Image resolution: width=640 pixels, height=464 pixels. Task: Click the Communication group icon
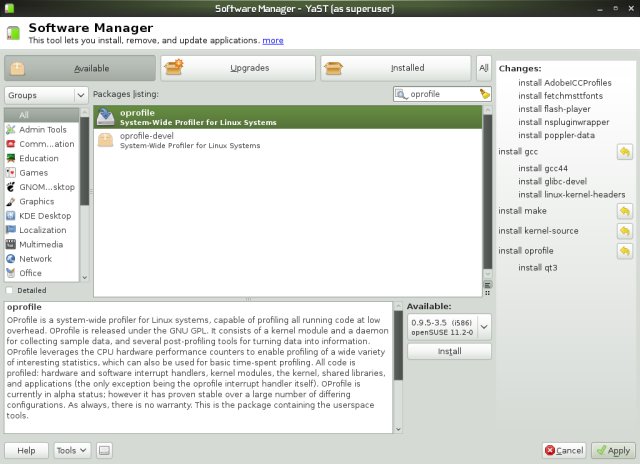pyautogui.click(x=11, y=144)
